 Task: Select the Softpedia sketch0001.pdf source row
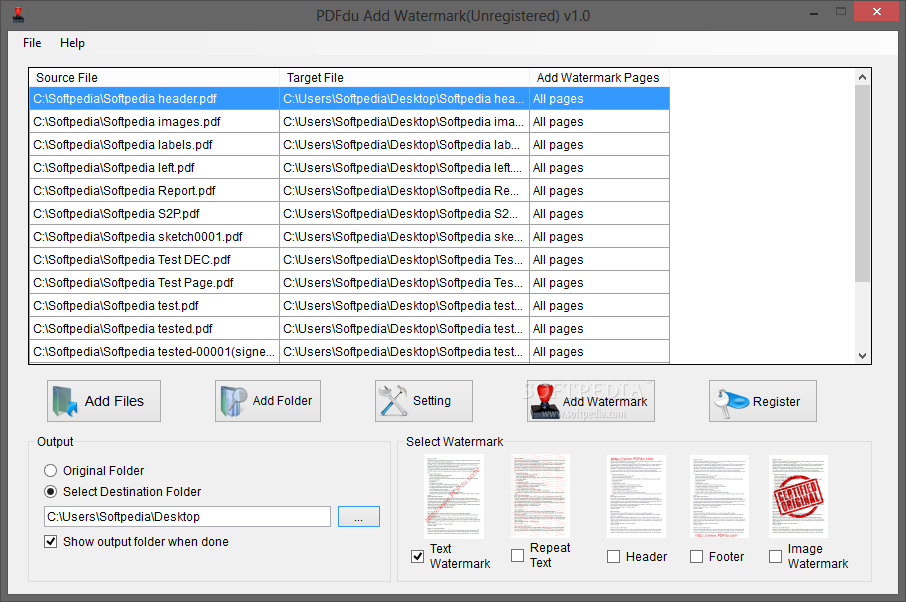[154, 237]
